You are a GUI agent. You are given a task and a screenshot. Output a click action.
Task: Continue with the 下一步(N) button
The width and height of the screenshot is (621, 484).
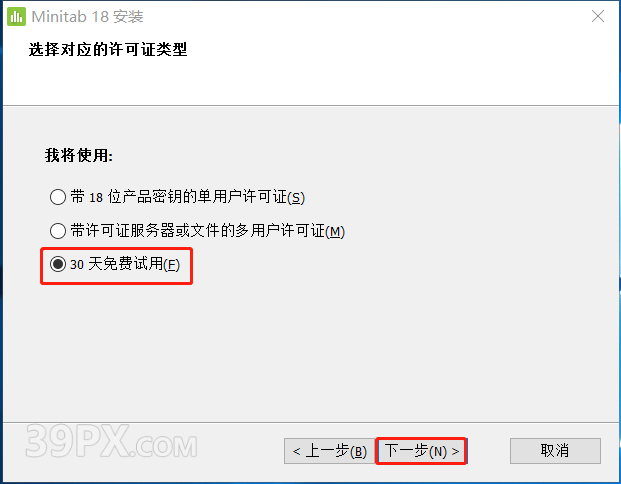click(421, 451)
